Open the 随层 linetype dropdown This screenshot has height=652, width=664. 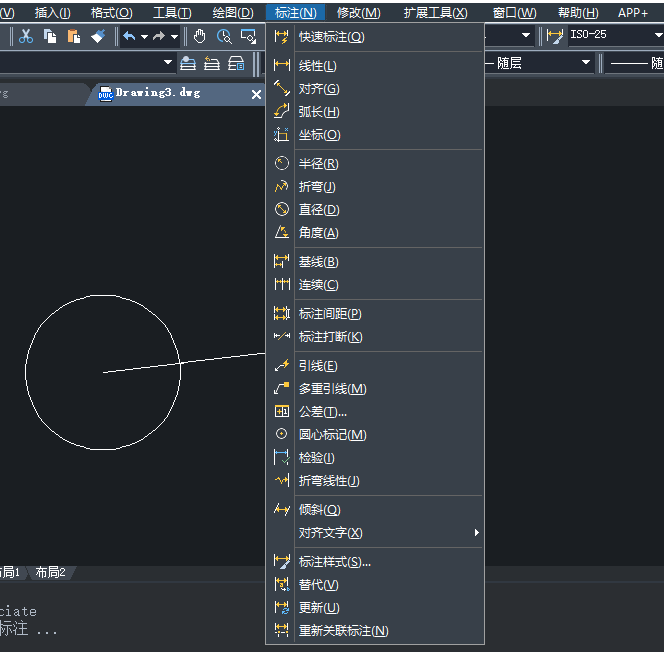586,63
